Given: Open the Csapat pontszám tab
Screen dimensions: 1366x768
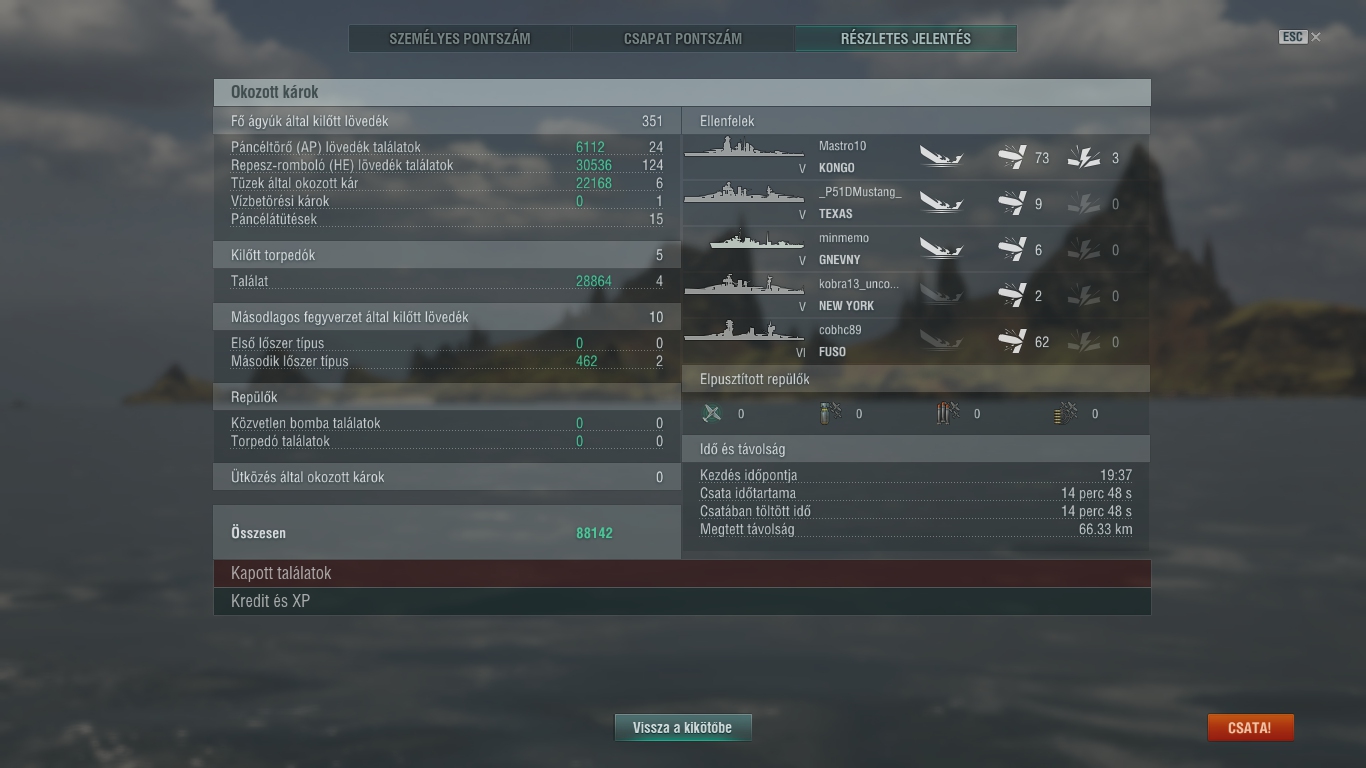Looking at the screenshot, I should tap(683, 39).
